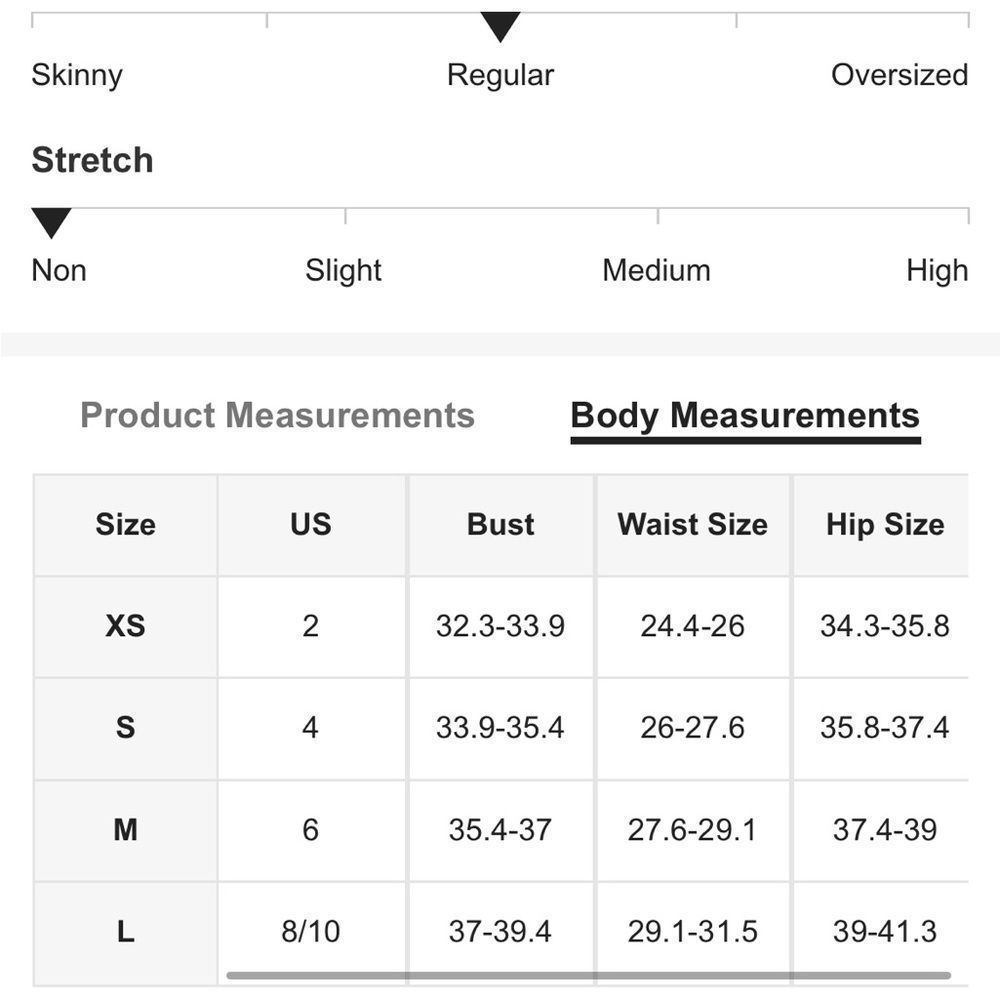
Task: Select the Body Measurements tab
Action: 745,416
